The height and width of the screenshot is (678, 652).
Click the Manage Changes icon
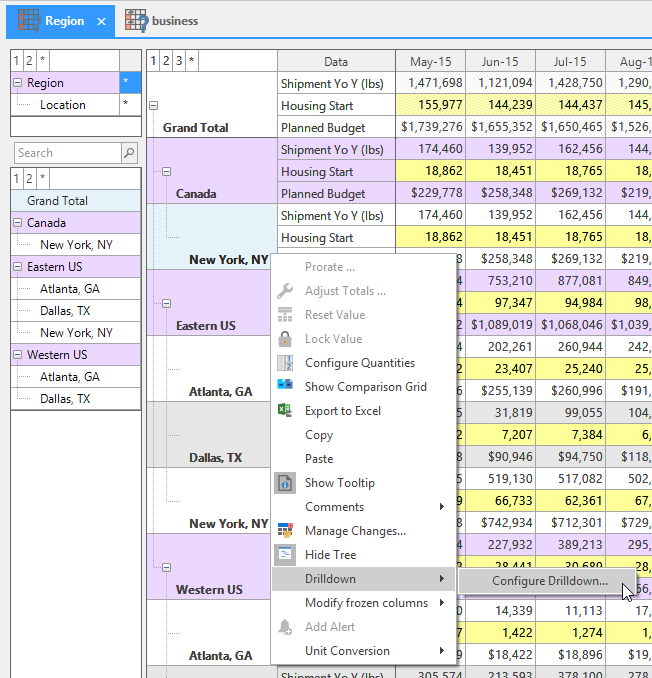click(x=285, y=531)
